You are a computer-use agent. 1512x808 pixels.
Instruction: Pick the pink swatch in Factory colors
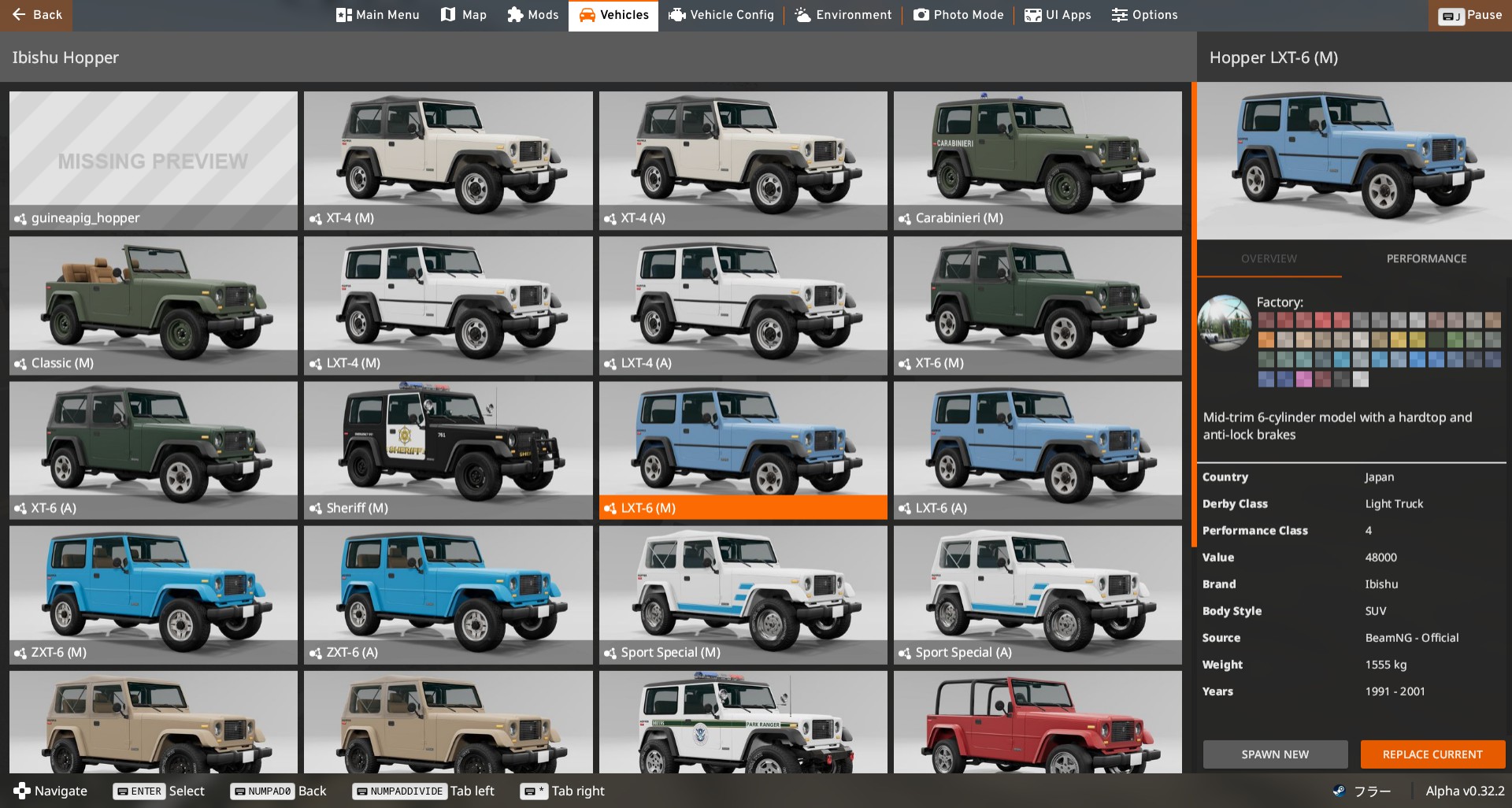click(1304, 380)
